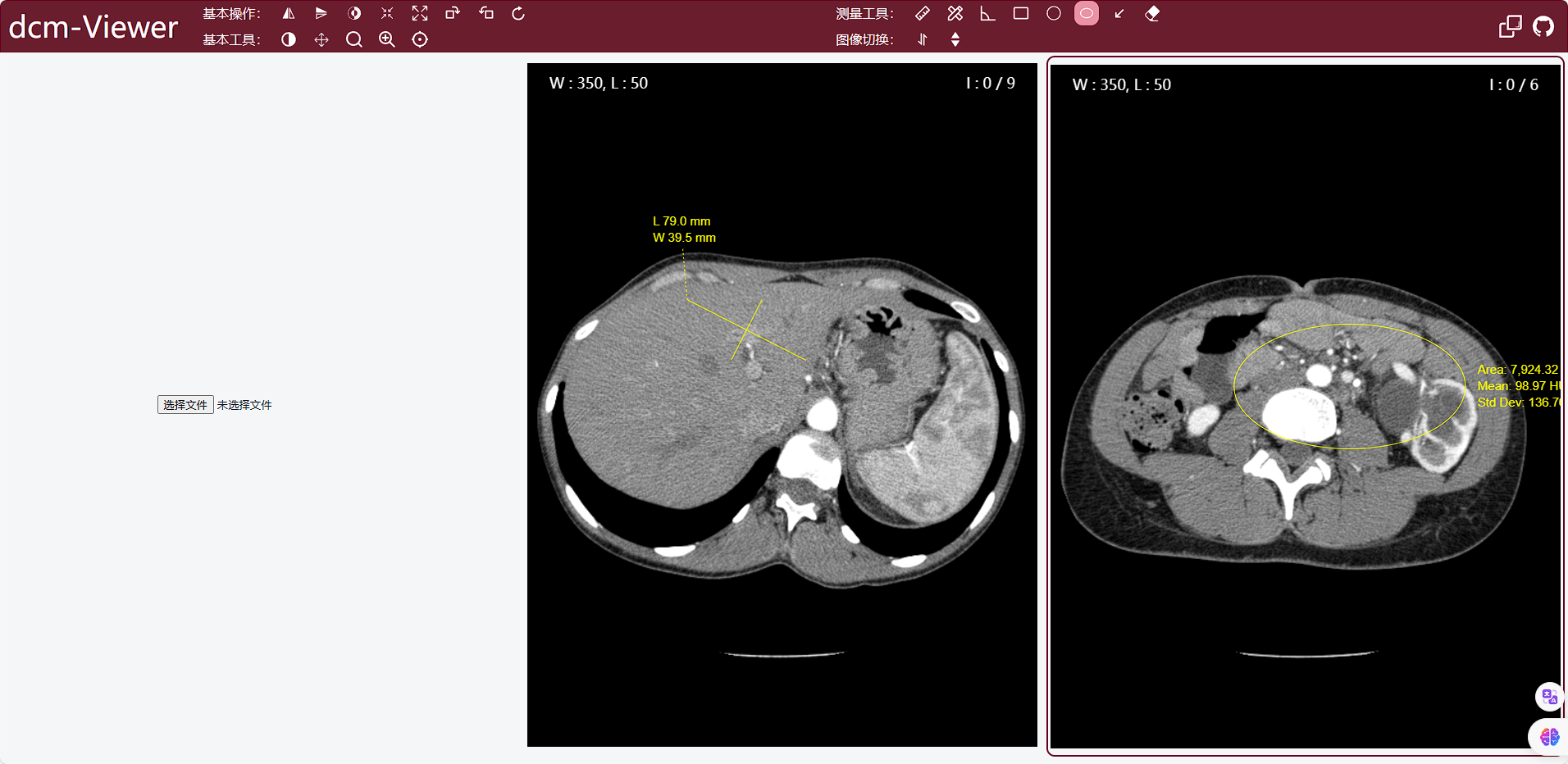The image size is (1568, 764).
Task: Rotate image counter-clockwise
Action: pos(485,13)
